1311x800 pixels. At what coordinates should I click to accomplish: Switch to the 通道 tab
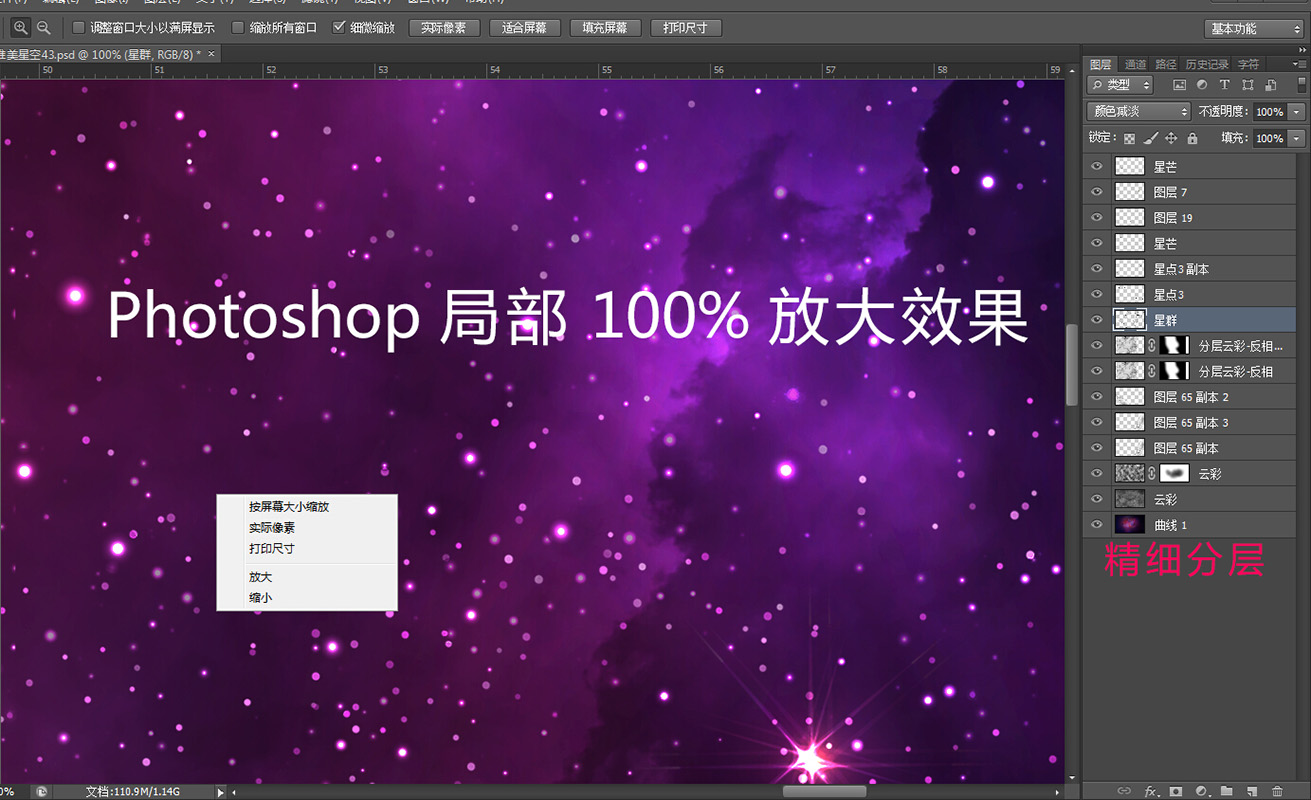pos(1135,64)
